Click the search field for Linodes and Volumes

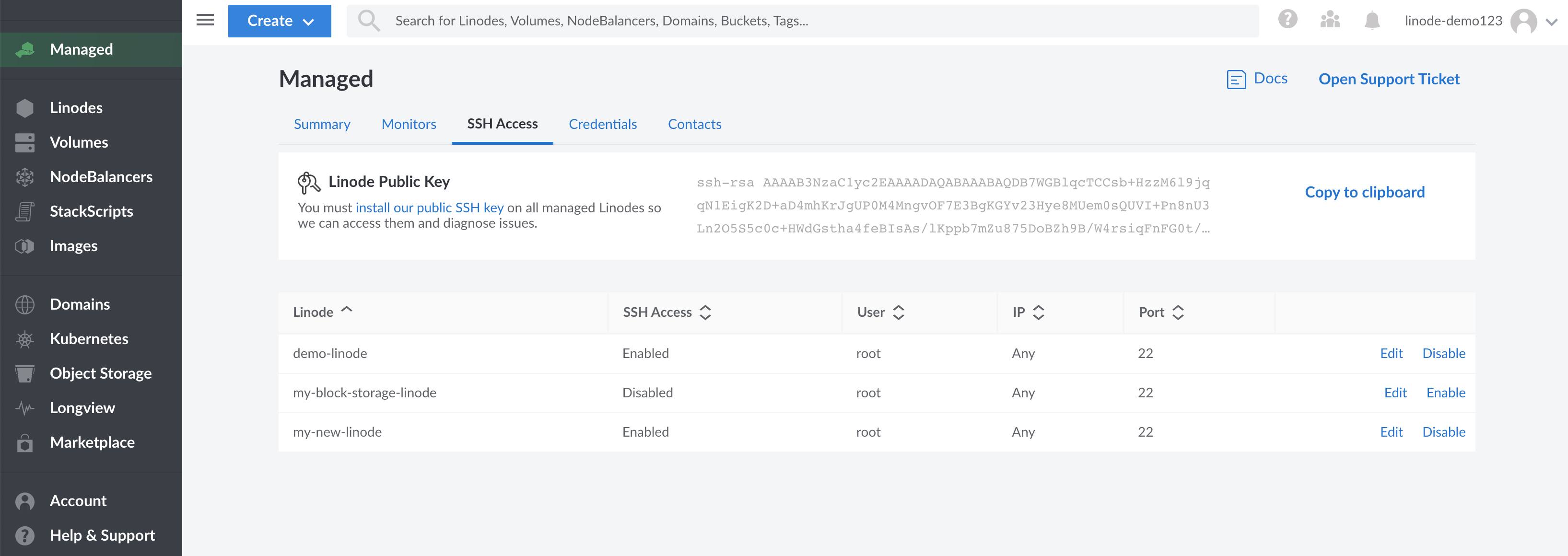730,20
